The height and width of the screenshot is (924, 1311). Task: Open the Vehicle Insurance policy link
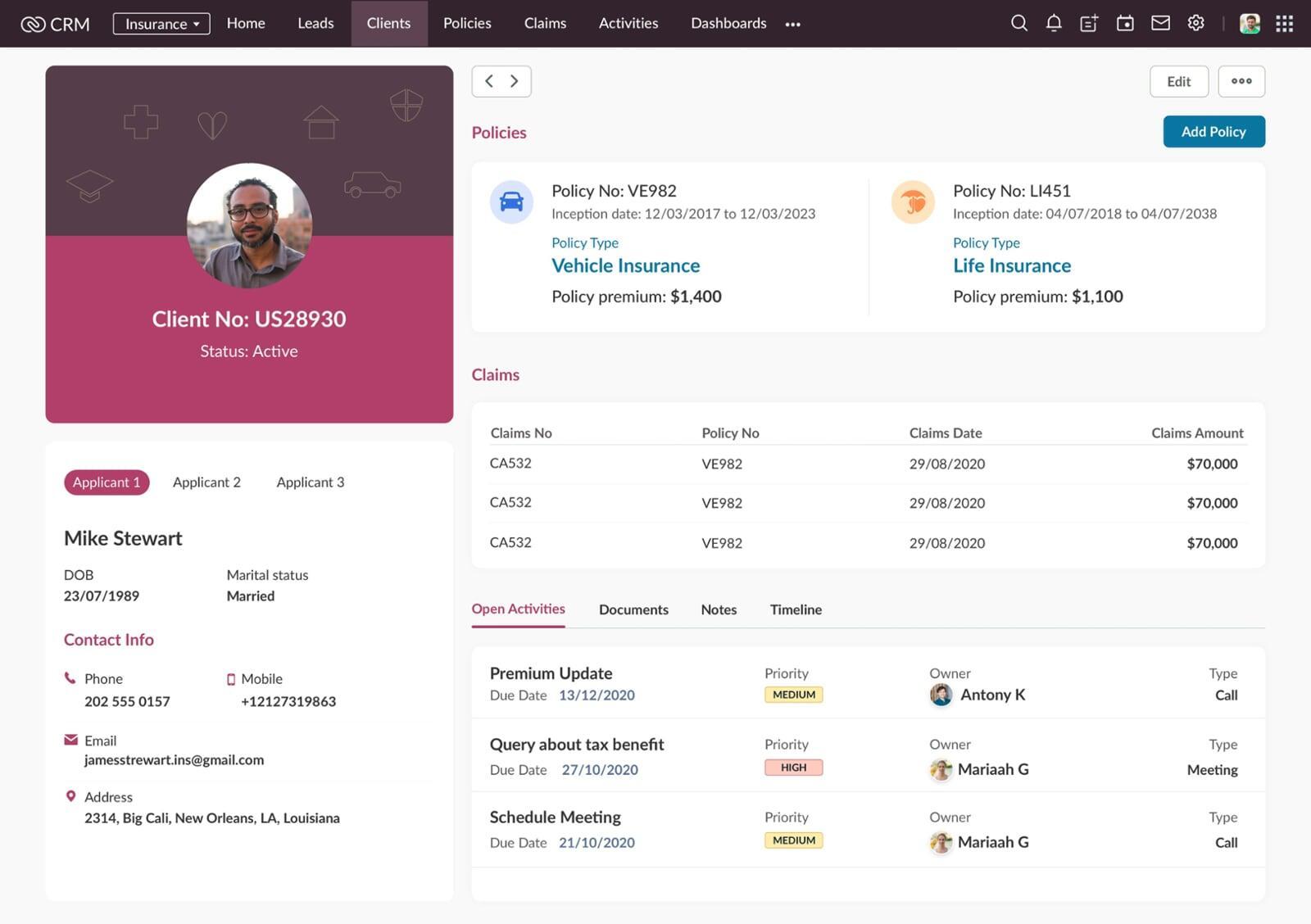[x=625, y=265]
